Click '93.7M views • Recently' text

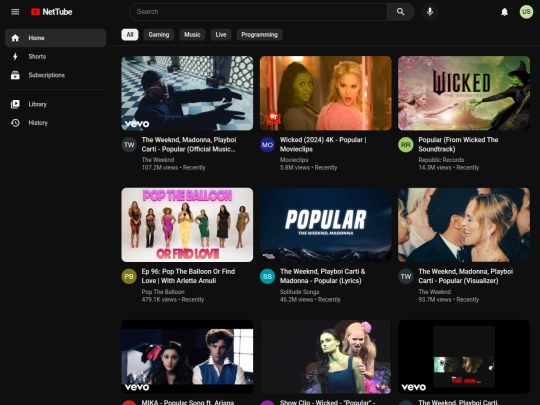coord(448,300)
